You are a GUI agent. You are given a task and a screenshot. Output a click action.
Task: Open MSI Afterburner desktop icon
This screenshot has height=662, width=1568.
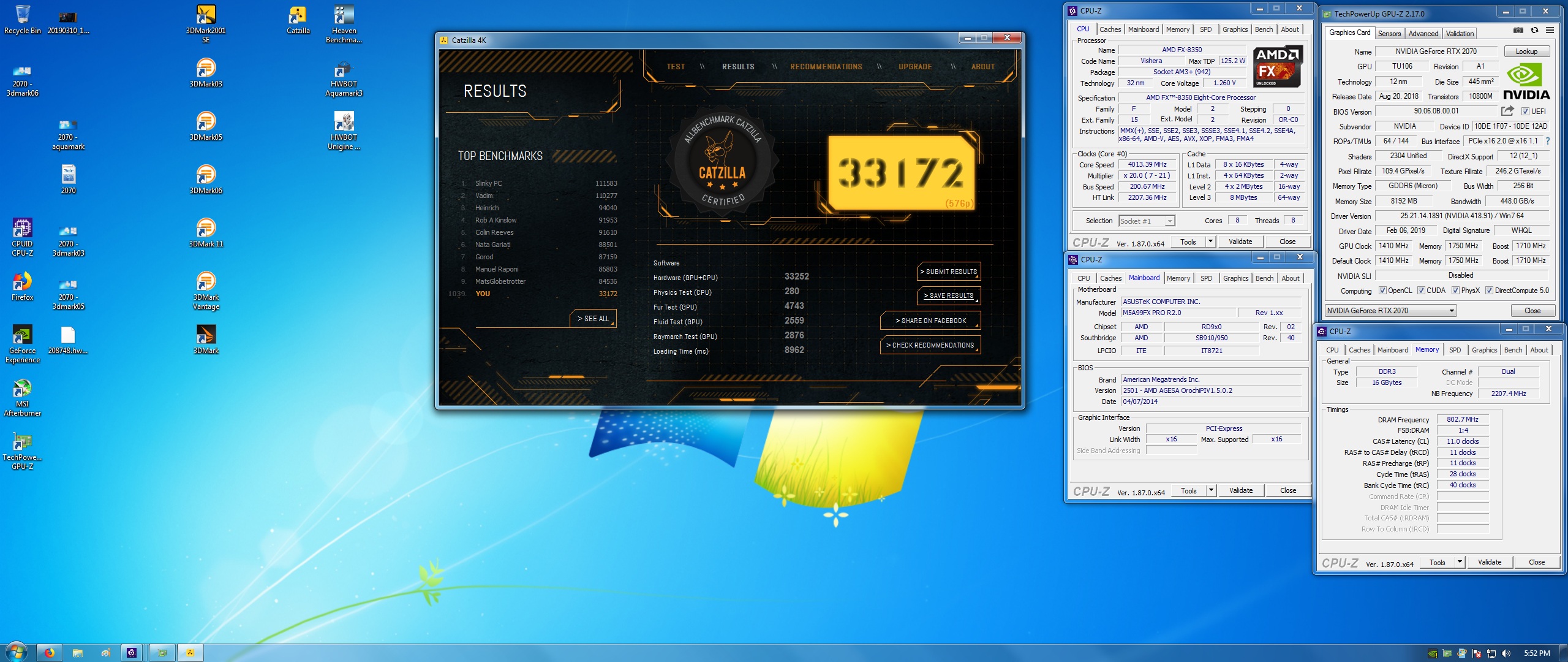(x=23, y=397)
